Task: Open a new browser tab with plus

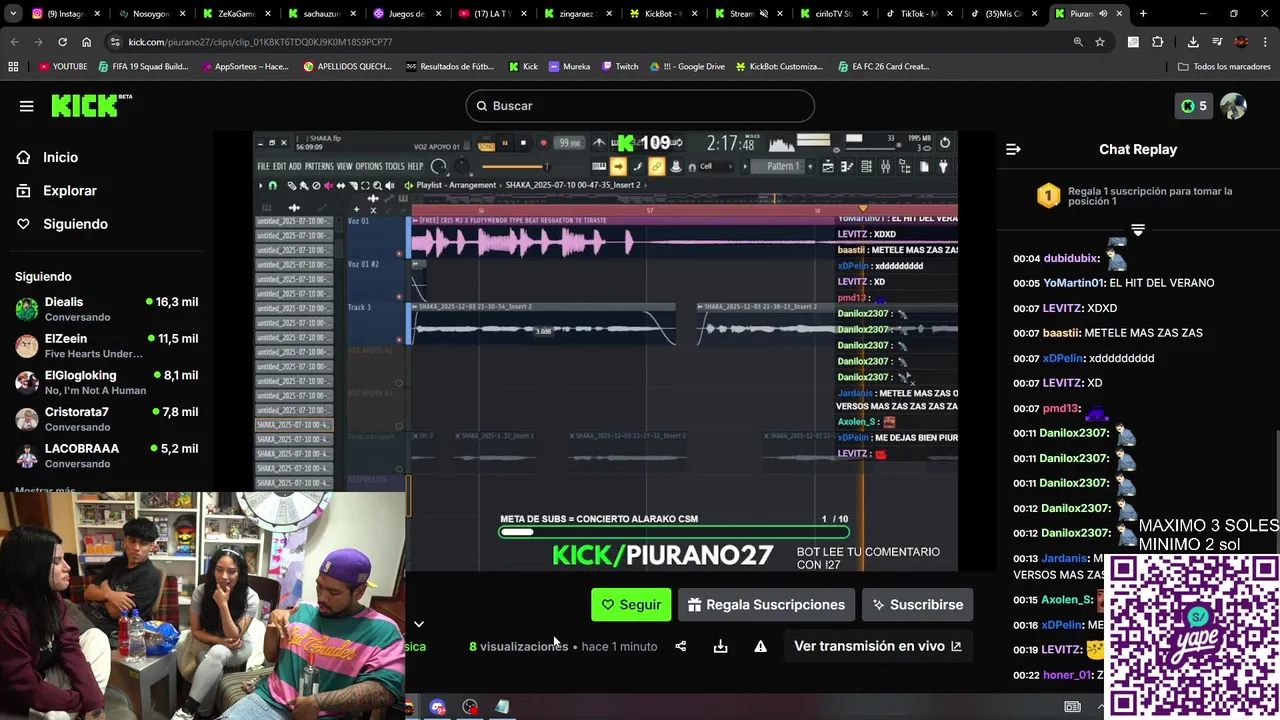Action: coord(1143,14)
